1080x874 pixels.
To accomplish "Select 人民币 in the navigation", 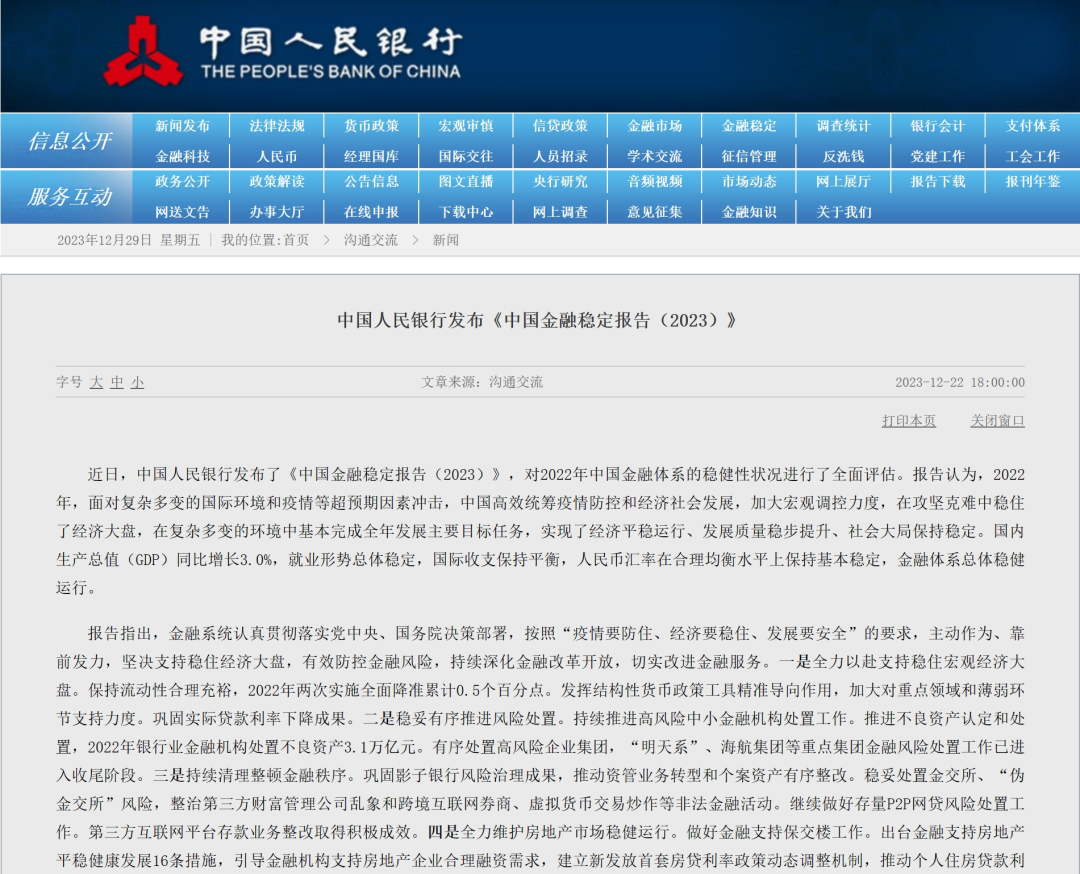I will pos(277,156).
